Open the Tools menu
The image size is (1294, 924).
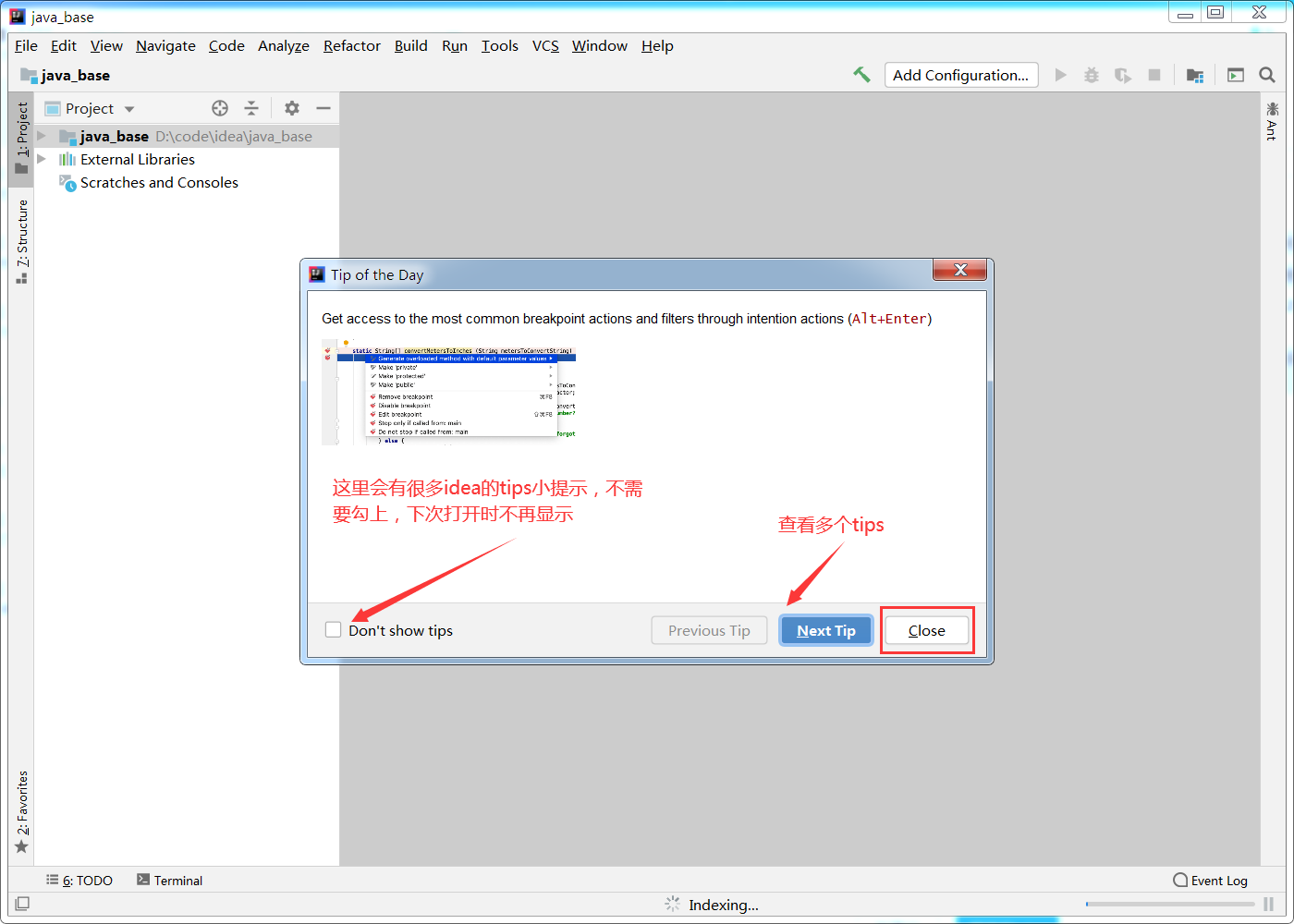coord(500,45)
